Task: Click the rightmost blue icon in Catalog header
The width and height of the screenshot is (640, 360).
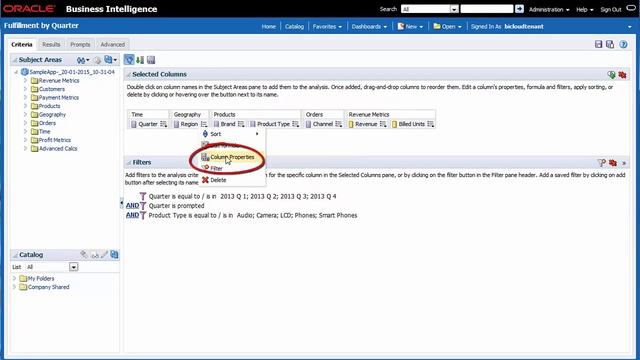Action: coord(114,254)
